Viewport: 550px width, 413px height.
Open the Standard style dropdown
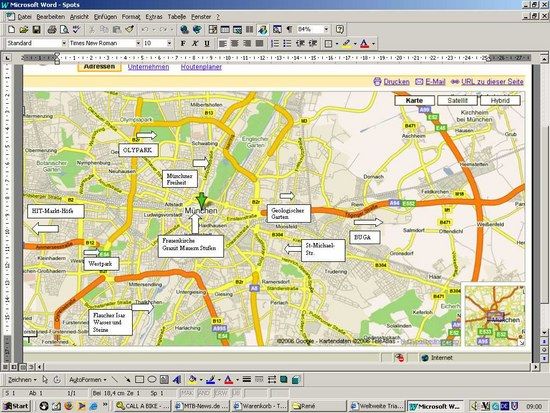pos(64,43)
